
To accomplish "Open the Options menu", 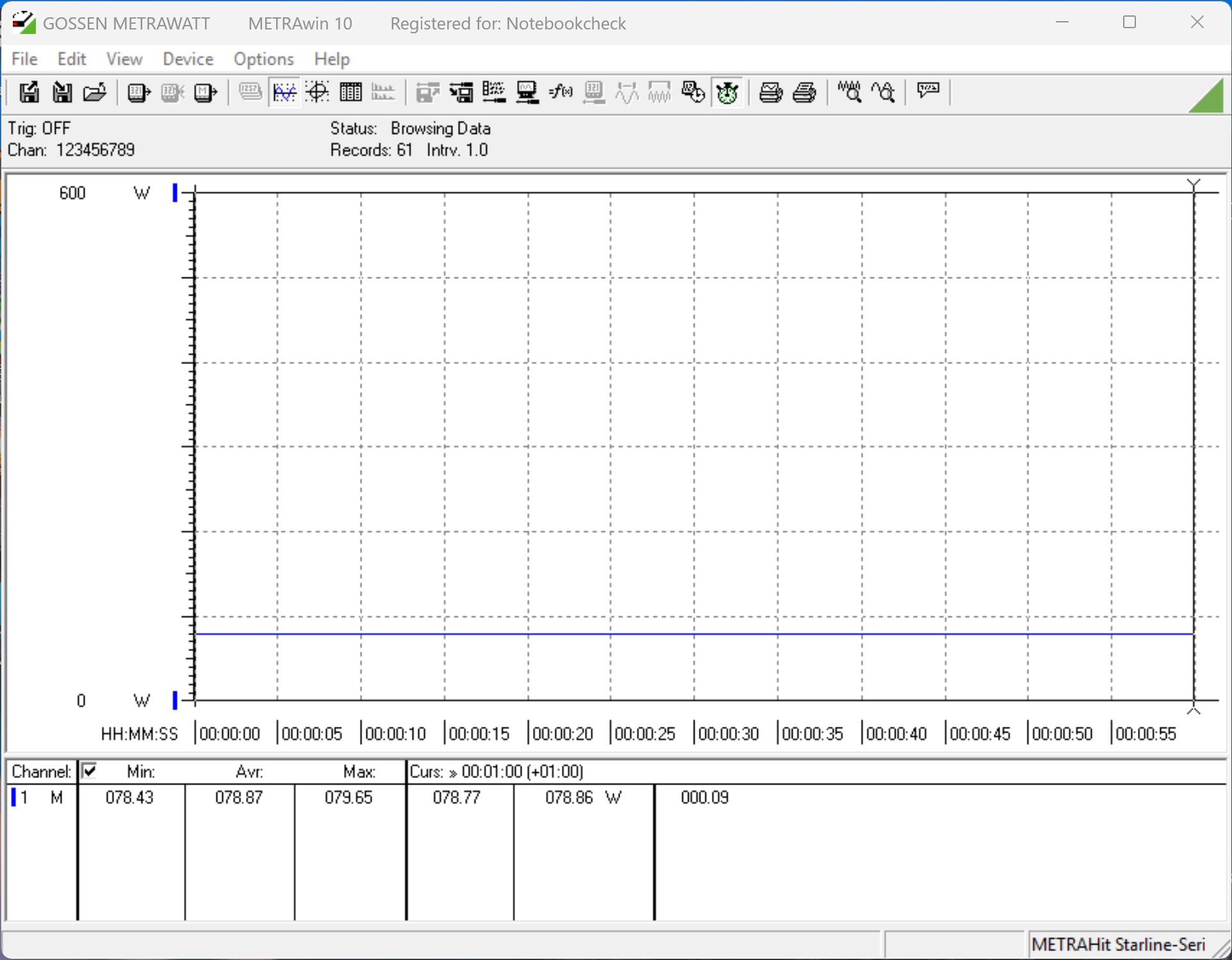I will coord(263,59).
